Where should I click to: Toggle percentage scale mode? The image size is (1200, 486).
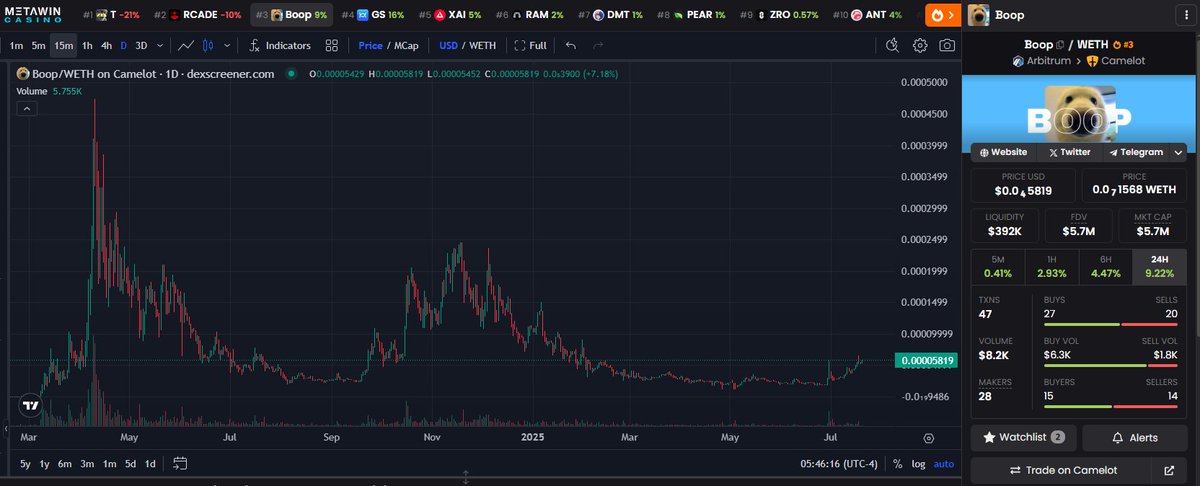[x=898, y=464]
